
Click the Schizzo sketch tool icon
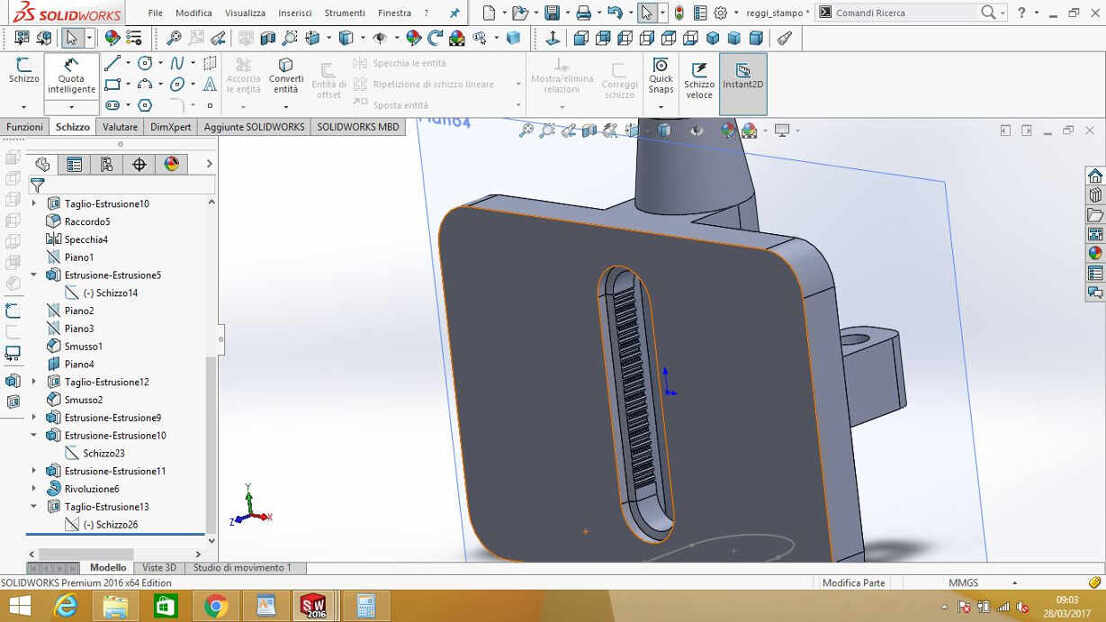pos(23,71)
